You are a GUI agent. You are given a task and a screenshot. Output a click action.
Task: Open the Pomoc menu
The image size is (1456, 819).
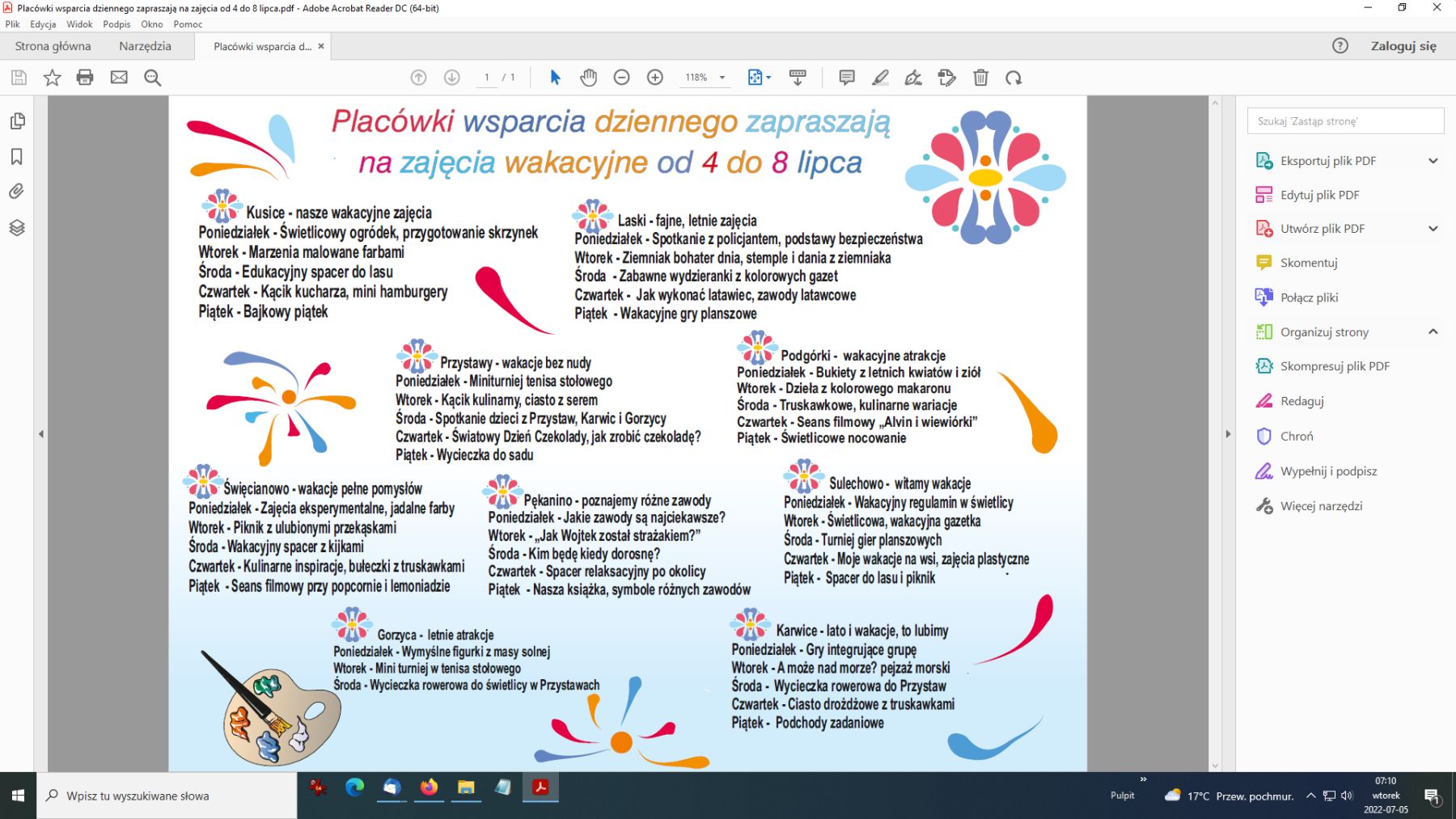pos(188,24)
